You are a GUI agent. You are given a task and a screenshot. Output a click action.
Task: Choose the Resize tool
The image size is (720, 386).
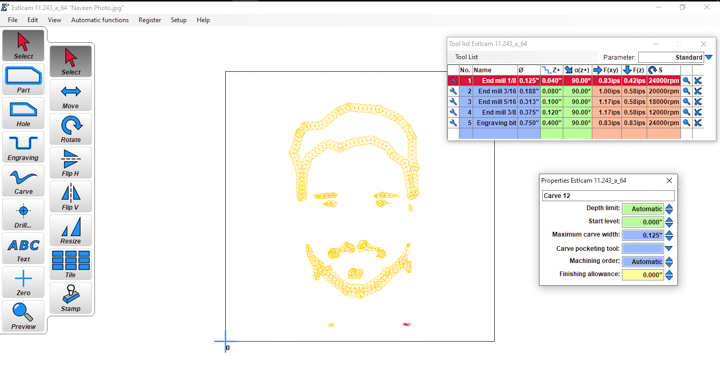point(71,230)
